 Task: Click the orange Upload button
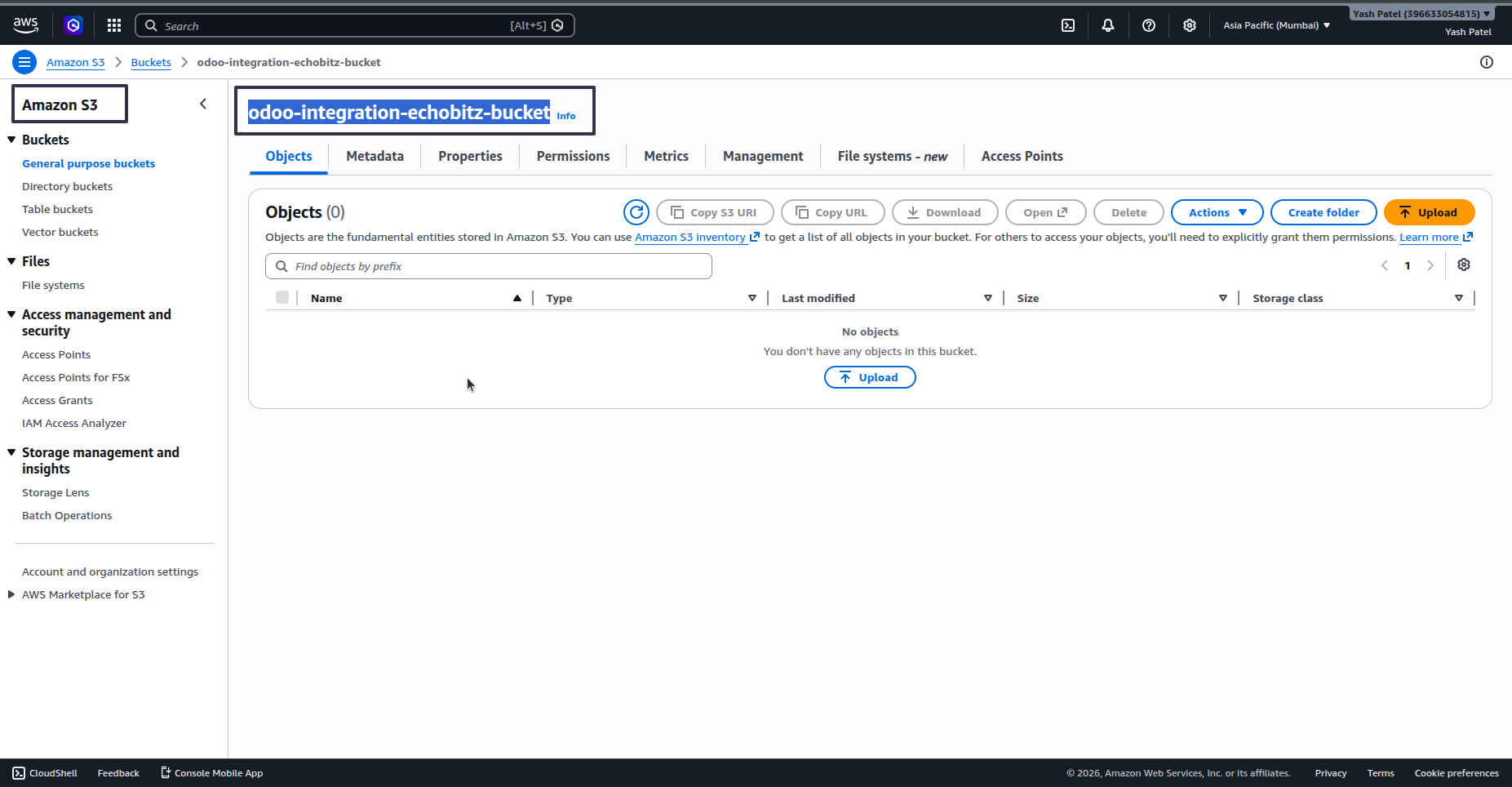coord(1429,212)
